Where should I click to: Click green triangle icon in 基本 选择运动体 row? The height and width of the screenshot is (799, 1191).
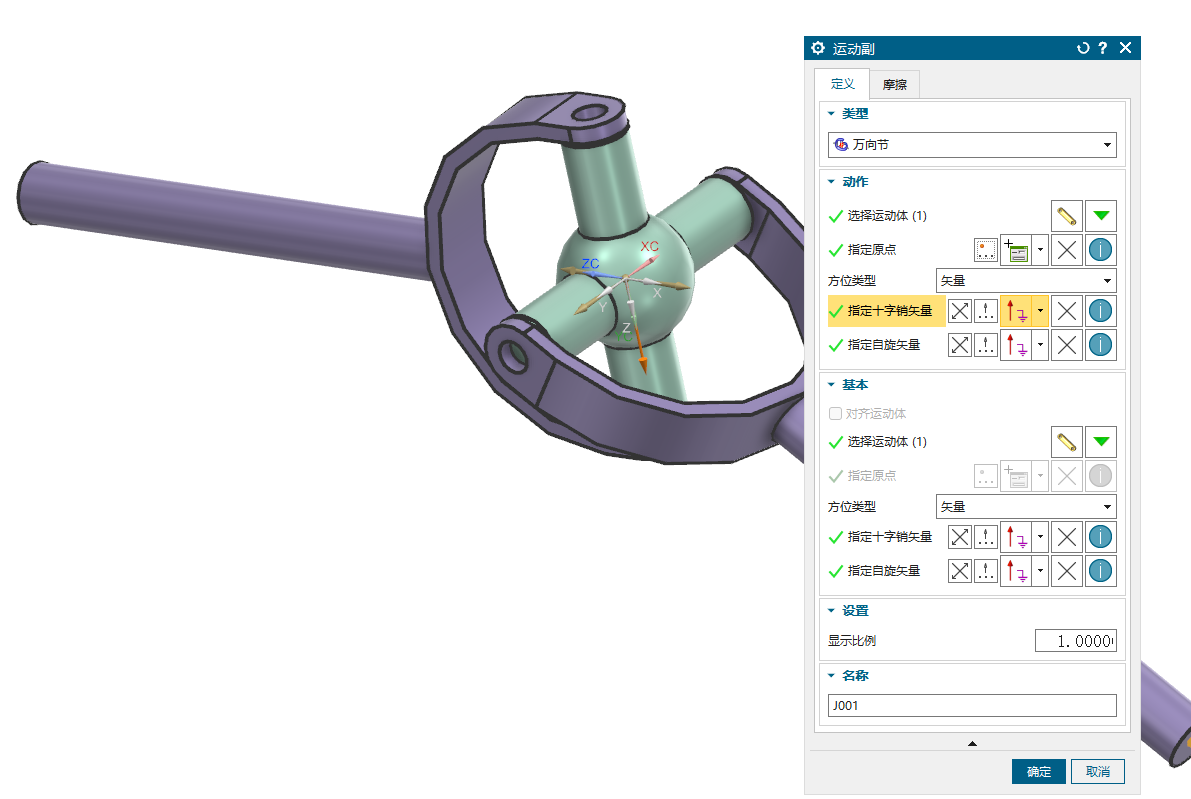coord(1101,442)
